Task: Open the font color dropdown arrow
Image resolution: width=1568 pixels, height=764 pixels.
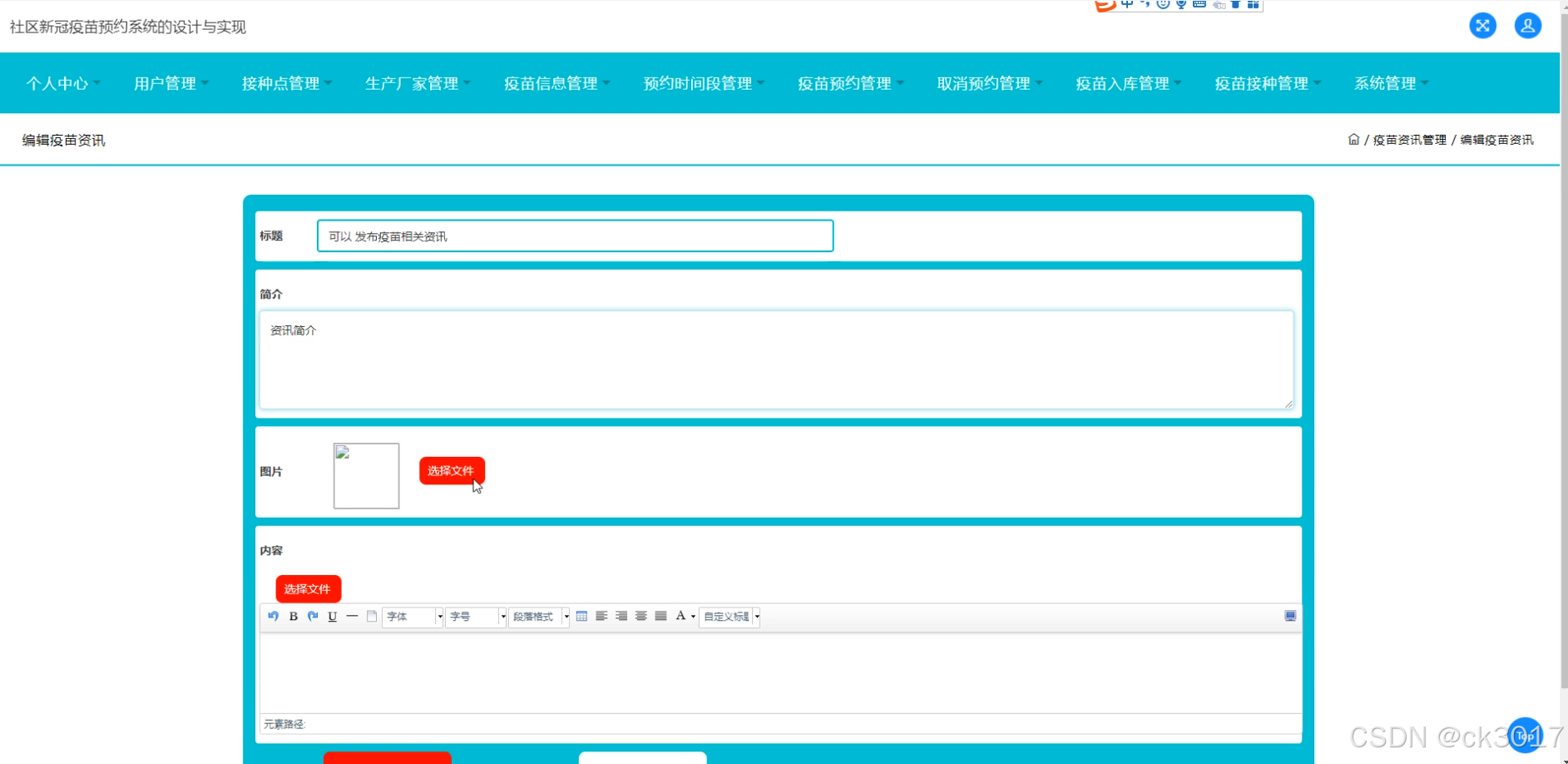Action: pyautogui.click(x=693, y=617)
